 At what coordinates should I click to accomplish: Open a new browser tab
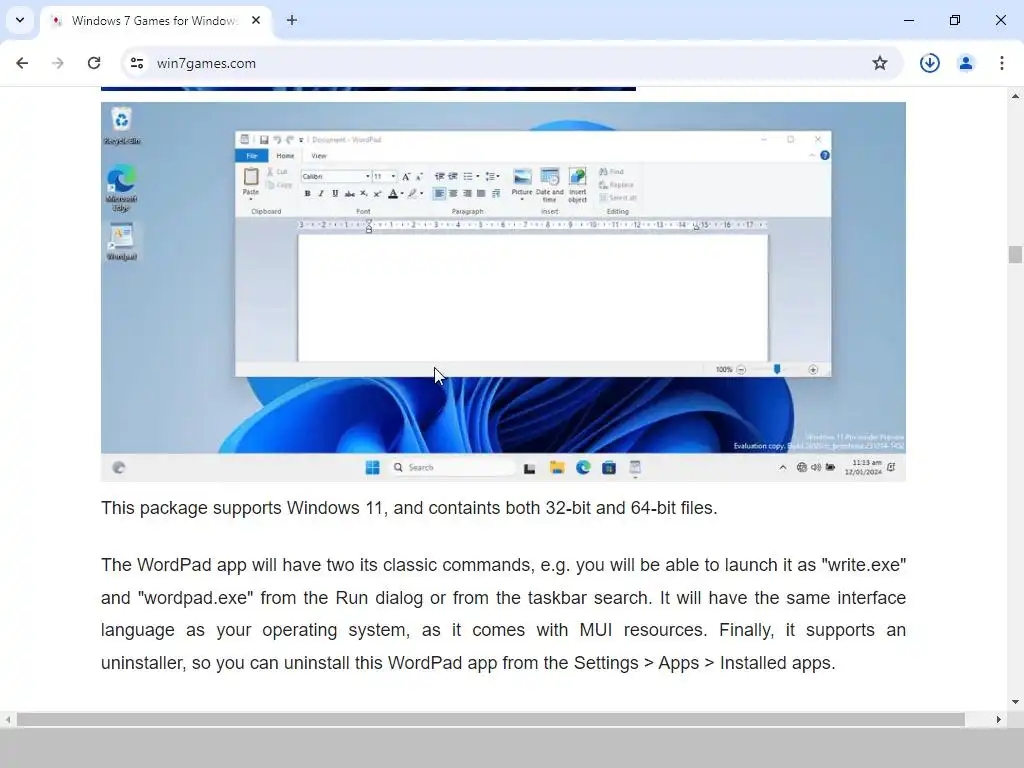click(x=292, y=20)
